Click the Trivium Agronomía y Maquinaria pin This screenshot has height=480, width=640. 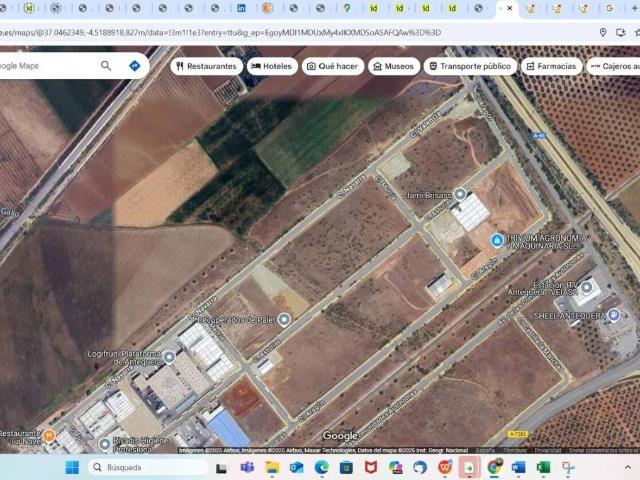497,240
